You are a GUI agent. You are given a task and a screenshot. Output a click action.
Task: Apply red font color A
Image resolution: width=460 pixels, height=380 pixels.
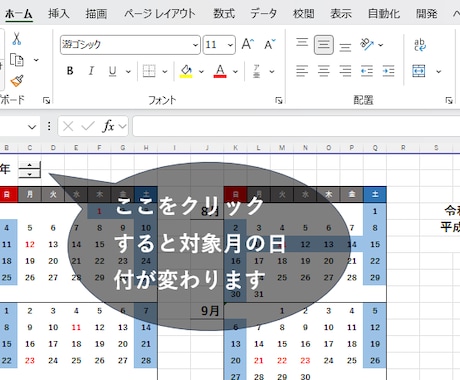point(220,71)
